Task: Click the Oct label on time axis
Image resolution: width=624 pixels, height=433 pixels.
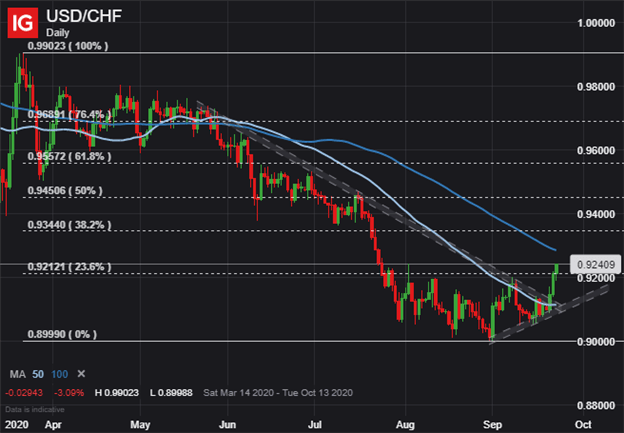Action: (583, 425)
